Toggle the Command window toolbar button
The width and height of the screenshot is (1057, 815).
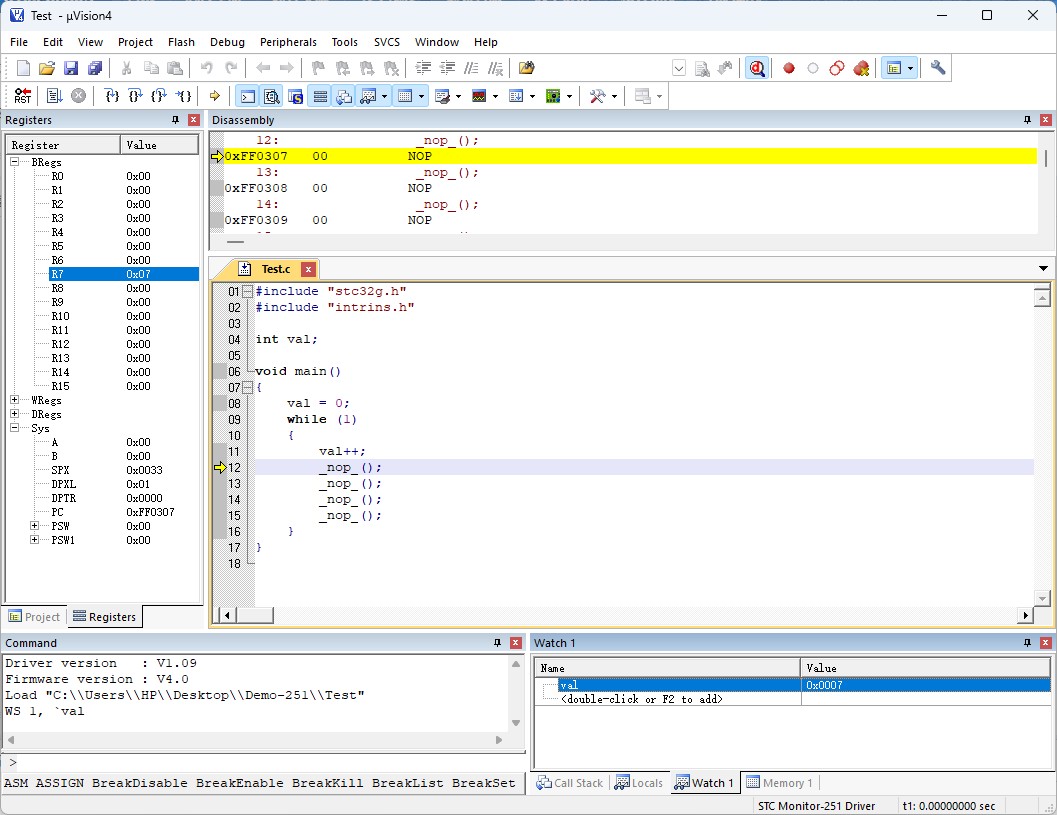tap(248, 96)
